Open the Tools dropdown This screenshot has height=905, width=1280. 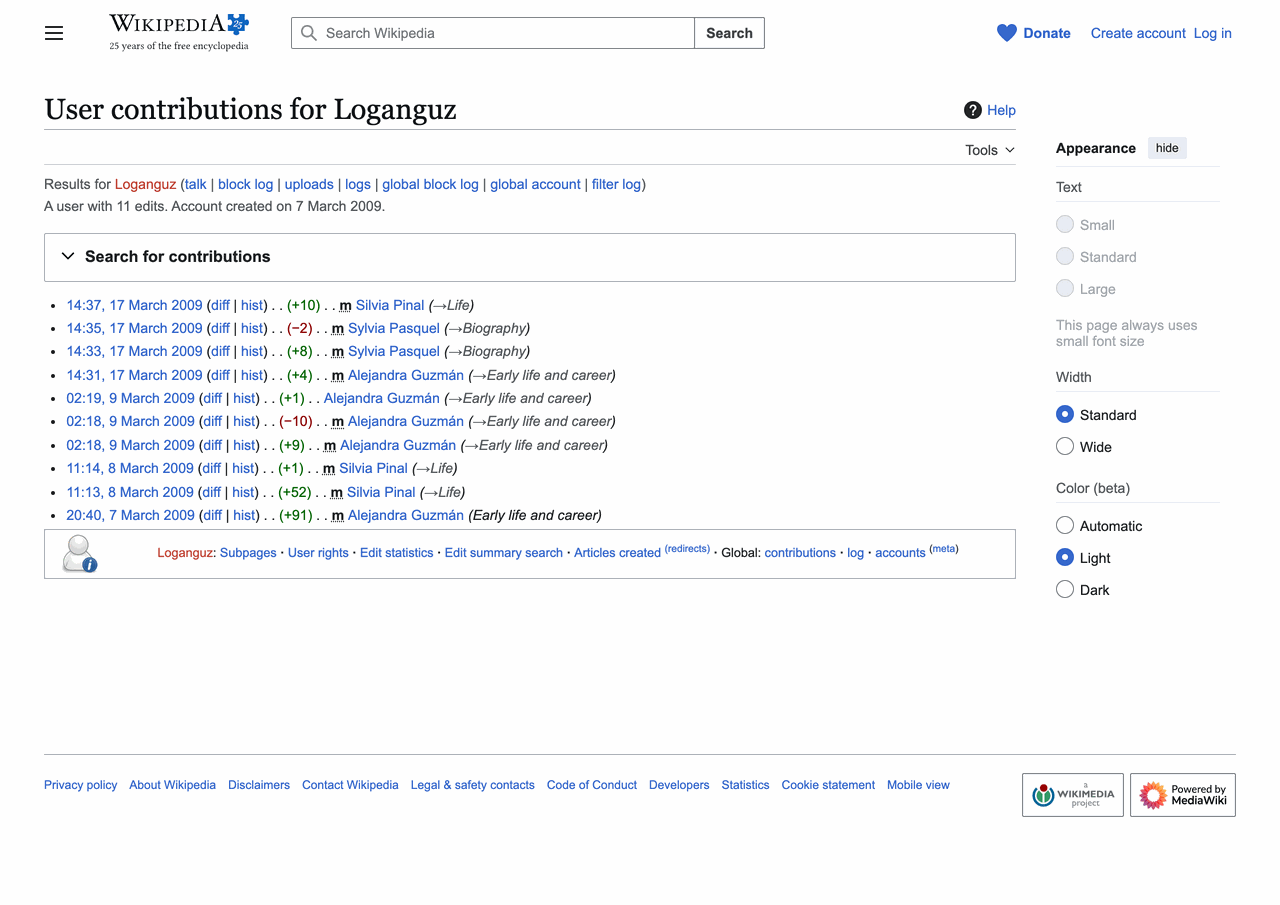point(987,149)
